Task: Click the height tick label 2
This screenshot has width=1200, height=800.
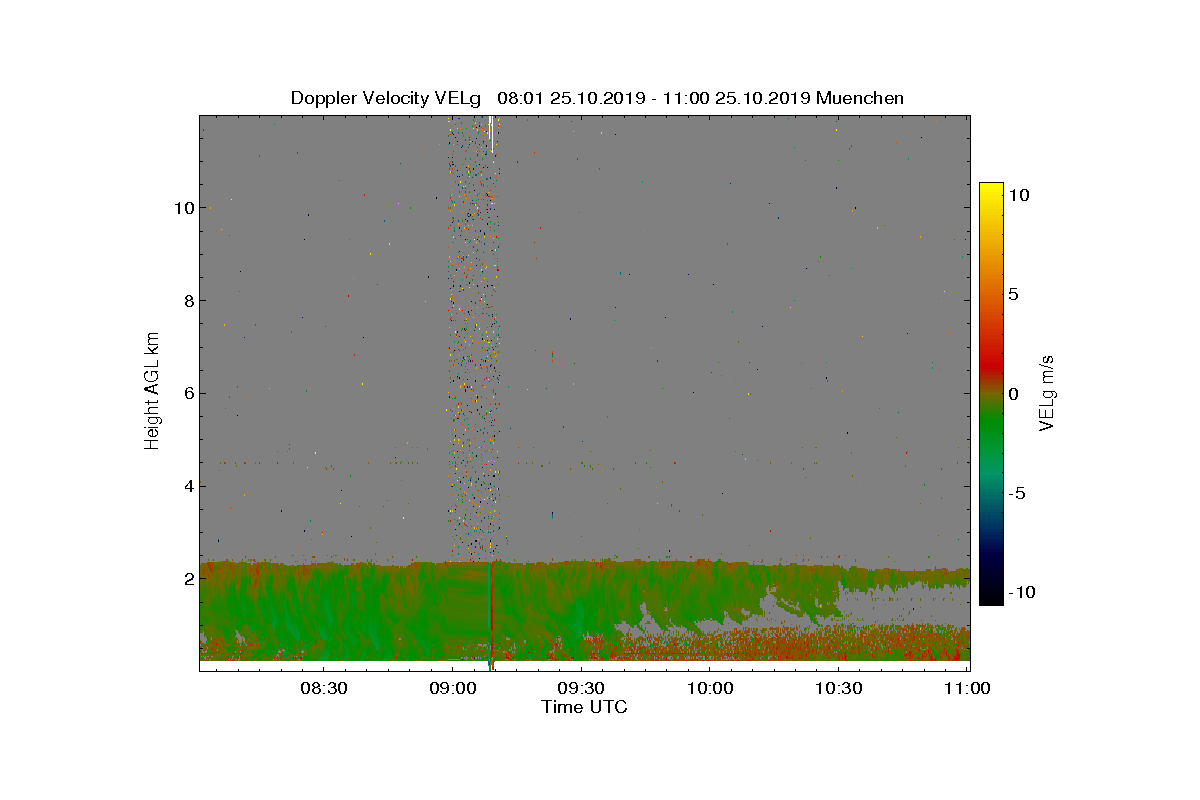Action: (x=187, y=579)
